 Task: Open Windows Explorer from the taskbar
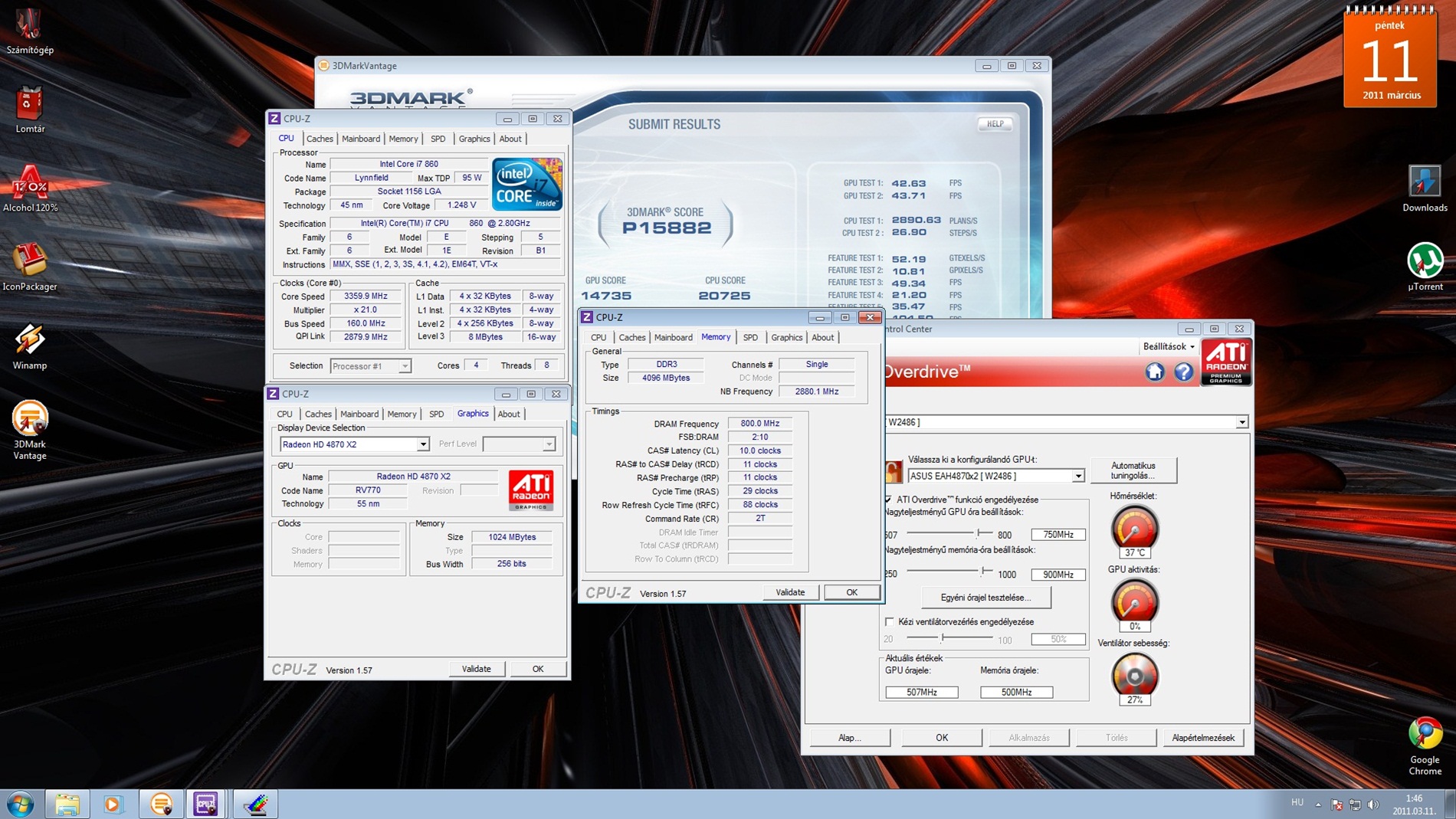tap(67, 804)
